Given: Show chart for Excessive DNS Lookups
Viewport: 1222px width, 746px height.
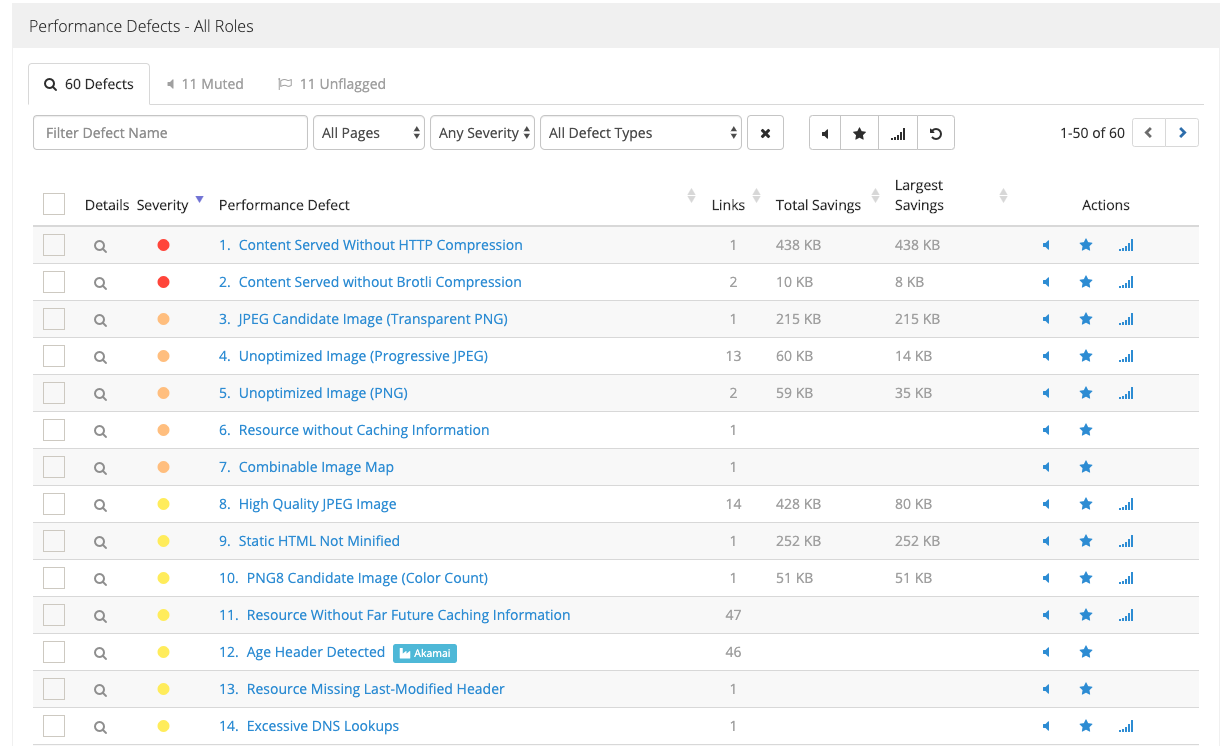Looking at the screenshot, I should pos(1126,726).
